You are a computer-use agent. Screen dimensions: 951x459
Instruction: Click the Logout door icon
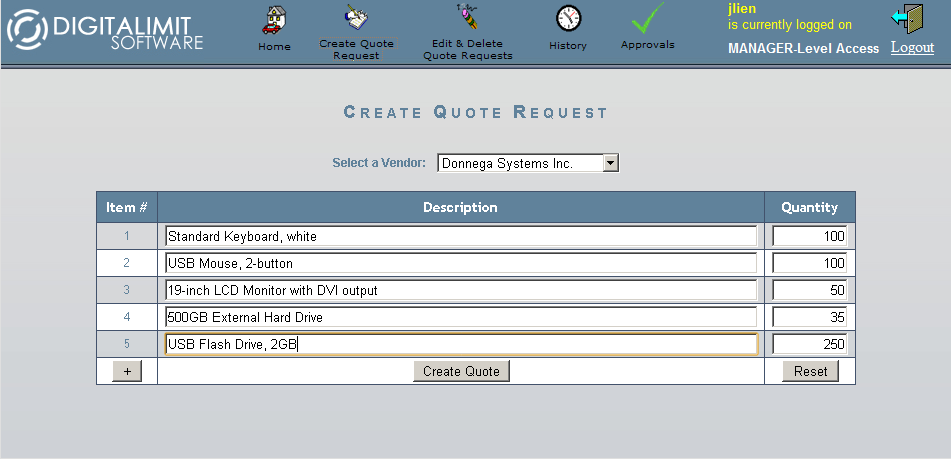(x=907, y=19)
